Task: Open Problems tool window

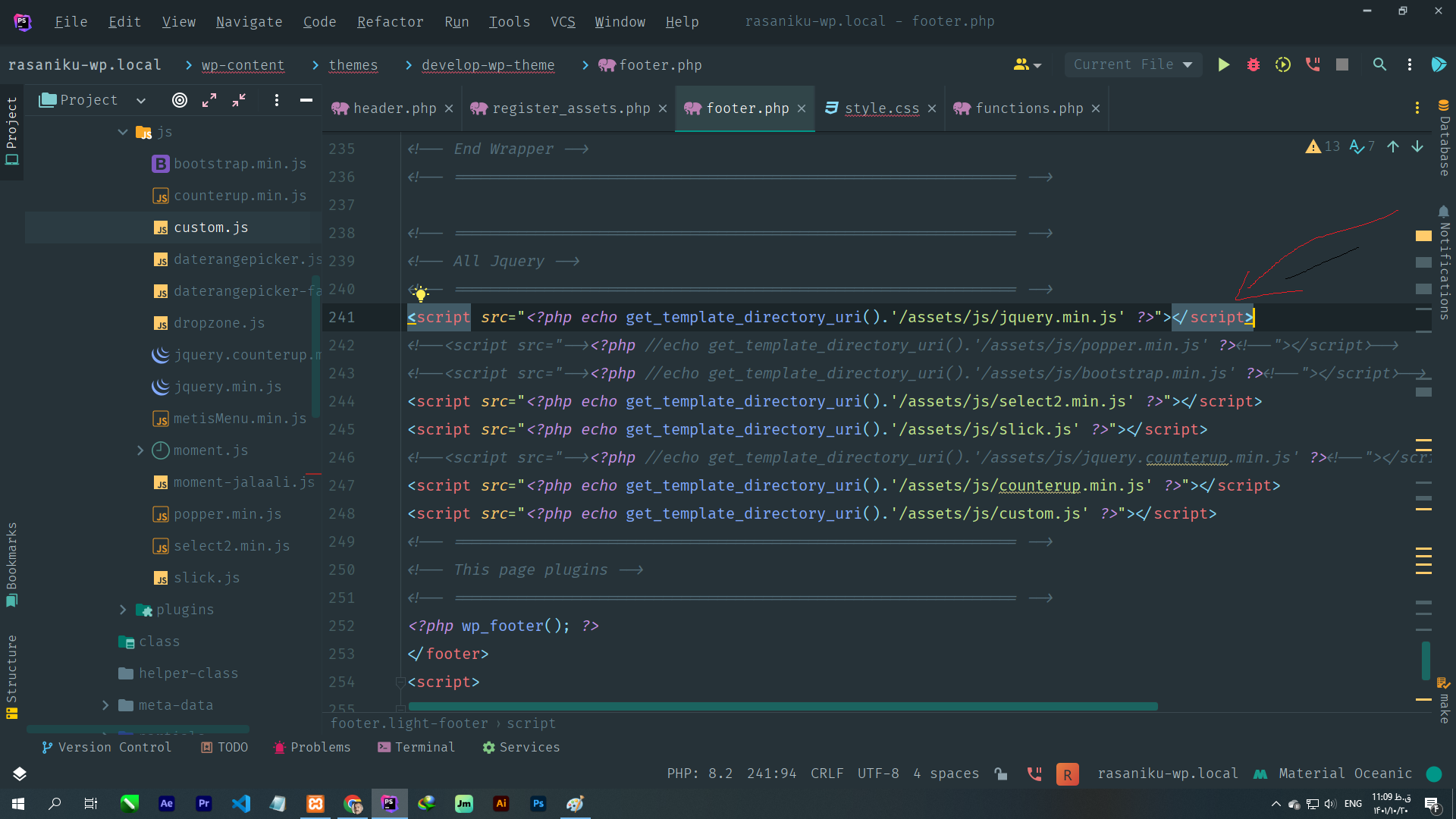Action: click(x=312, y=748)
